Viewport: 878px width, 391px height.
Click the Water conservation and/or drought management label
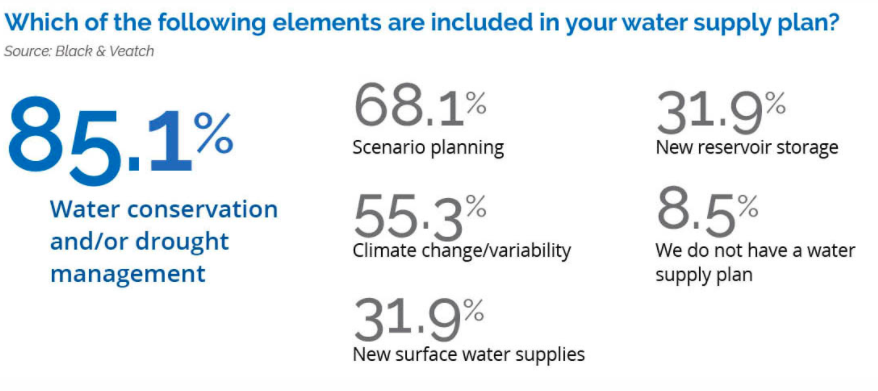[x=164, y=242]
